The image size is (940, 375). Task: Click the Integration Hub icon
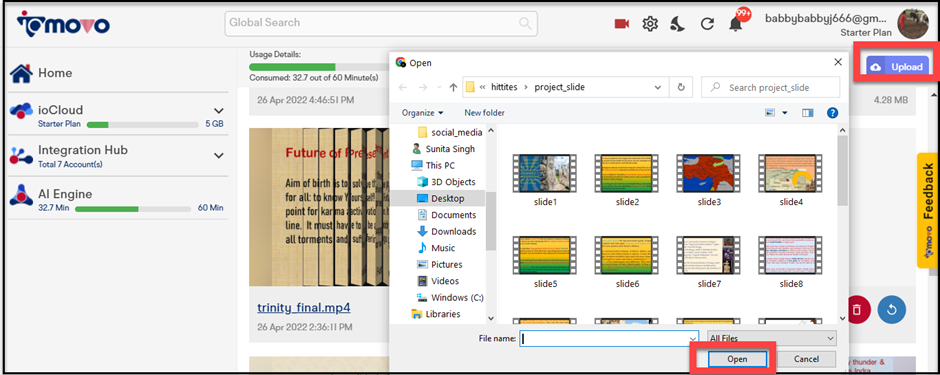pyautogui.click(x=21, y=154)
